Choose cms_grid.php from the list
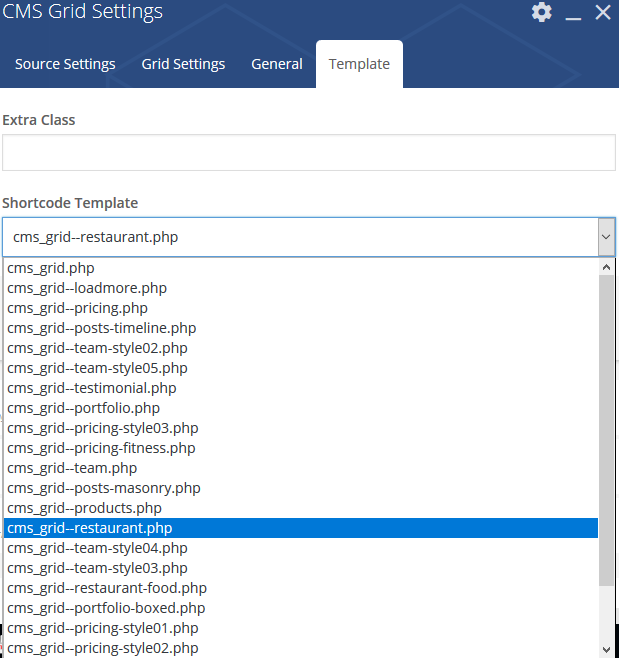The height and width of the screenshot is (658, 619). [50, 268]
